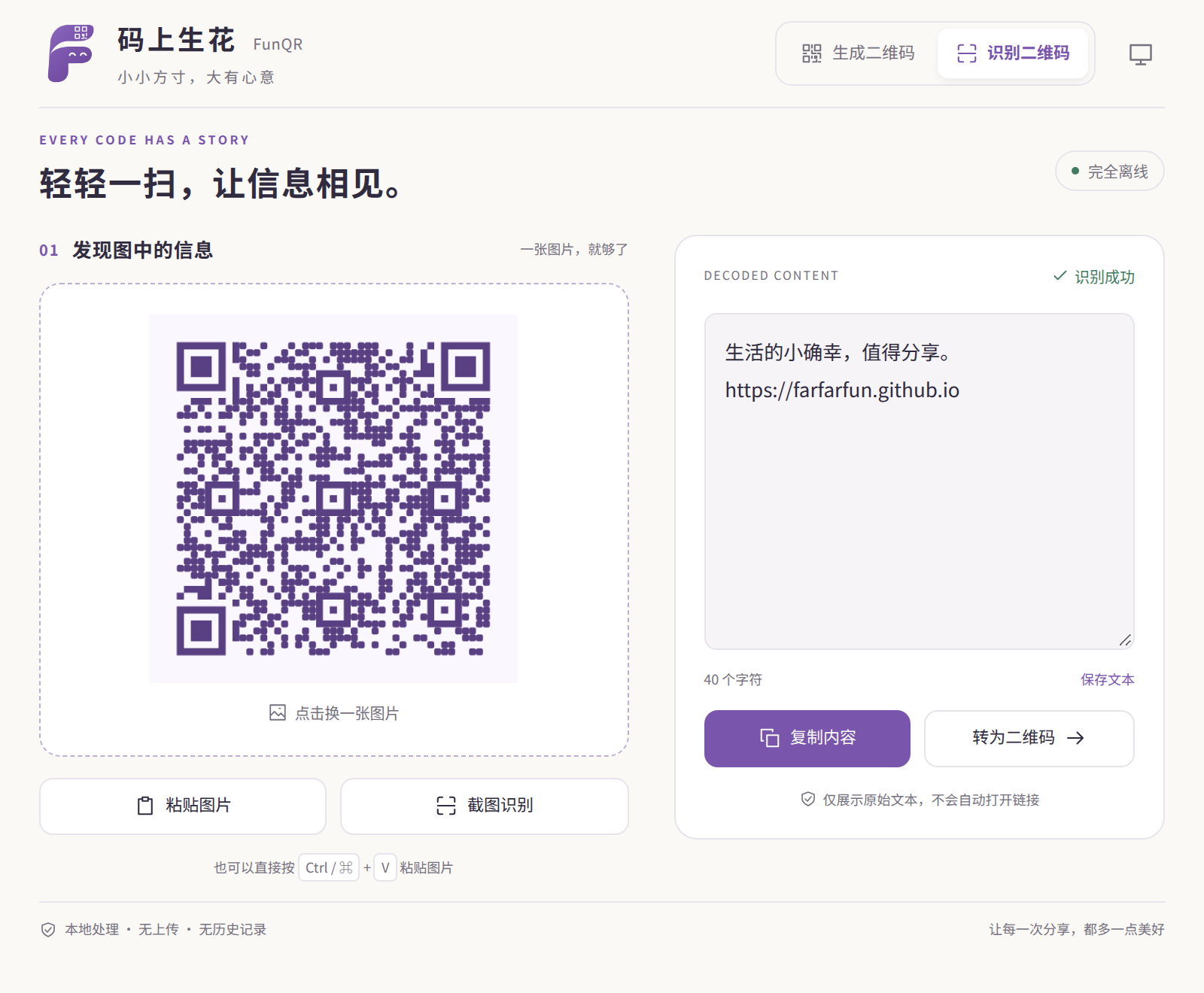The height and width of the screenshot is (993, 1204).
Task: Click inside the decoded content text area
Action: tap(919, 481)
